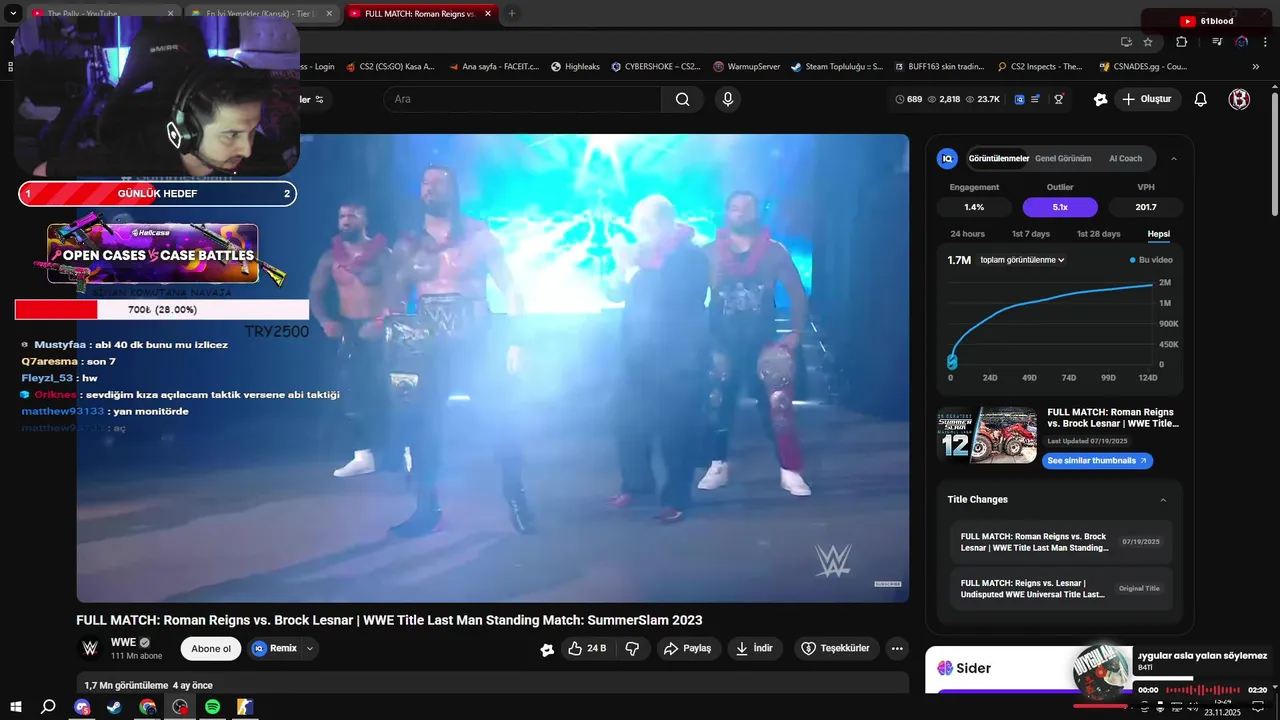Select the AI Coach tab
Image resolution: width=1280 pixels, height=720 pixels.
point(1125,158)
